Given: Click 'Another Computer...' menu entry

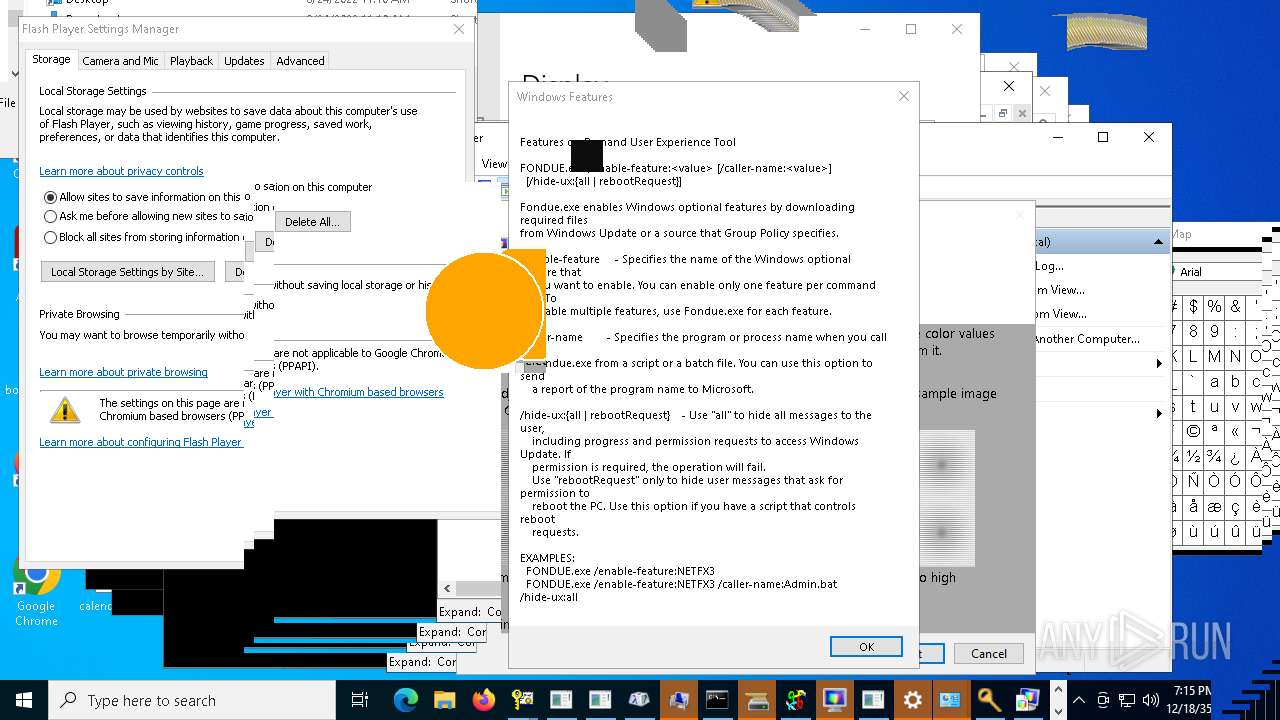Looking at the screenshot, I should [1086, 339].
